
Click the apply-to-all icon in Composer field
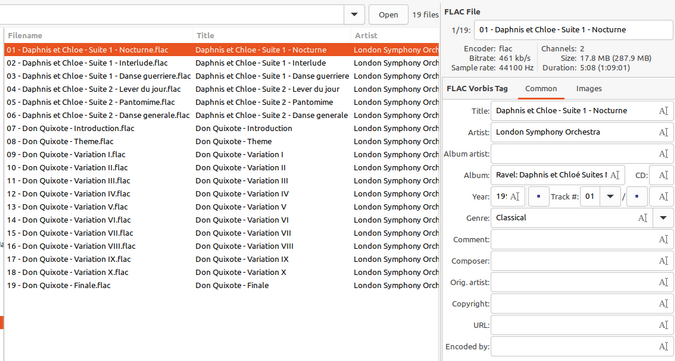[663, 261]
